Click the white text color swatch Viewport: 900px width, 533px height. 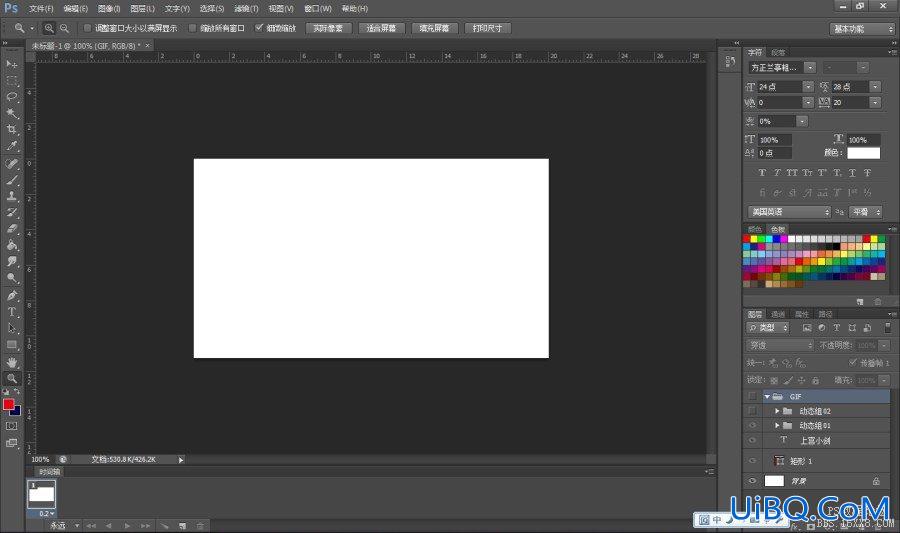863,153
